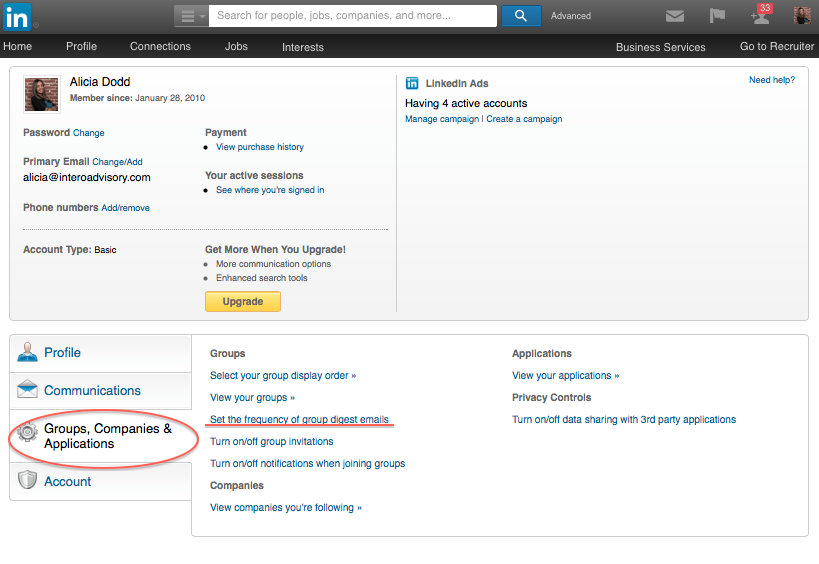
Task: Open Set the frequency of group digest emails
Action: (299, 419)
